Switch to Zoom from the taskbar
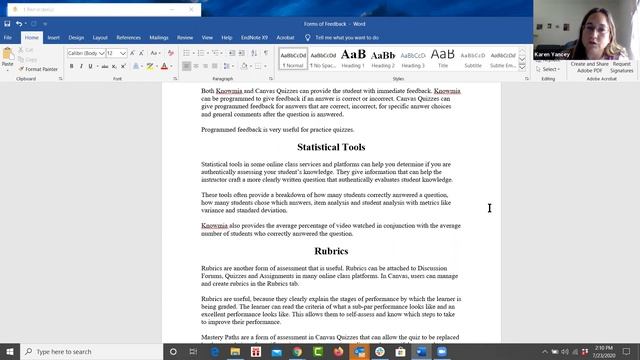This screenshot has height=360, width=640. (442, 351)
